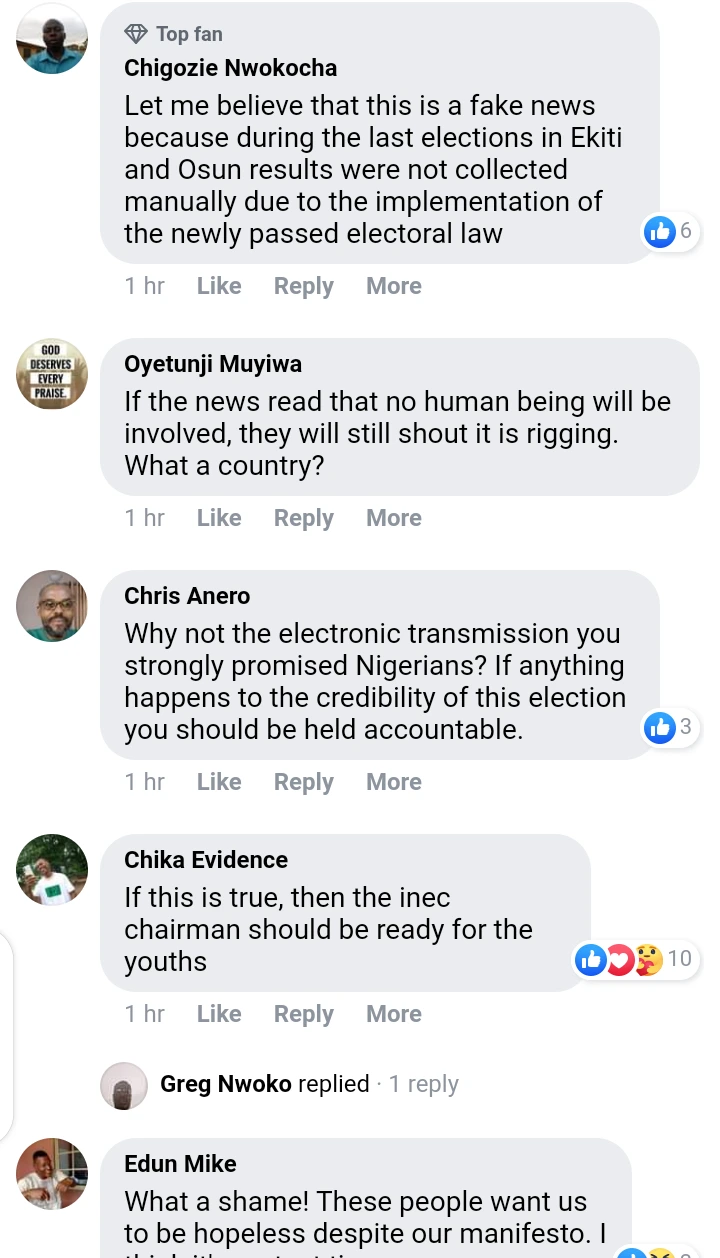Open Greg Nwoko's small avatar
Viewport: 720px width, 1258px height.
pyautogui.click(x=124, y=1085)
